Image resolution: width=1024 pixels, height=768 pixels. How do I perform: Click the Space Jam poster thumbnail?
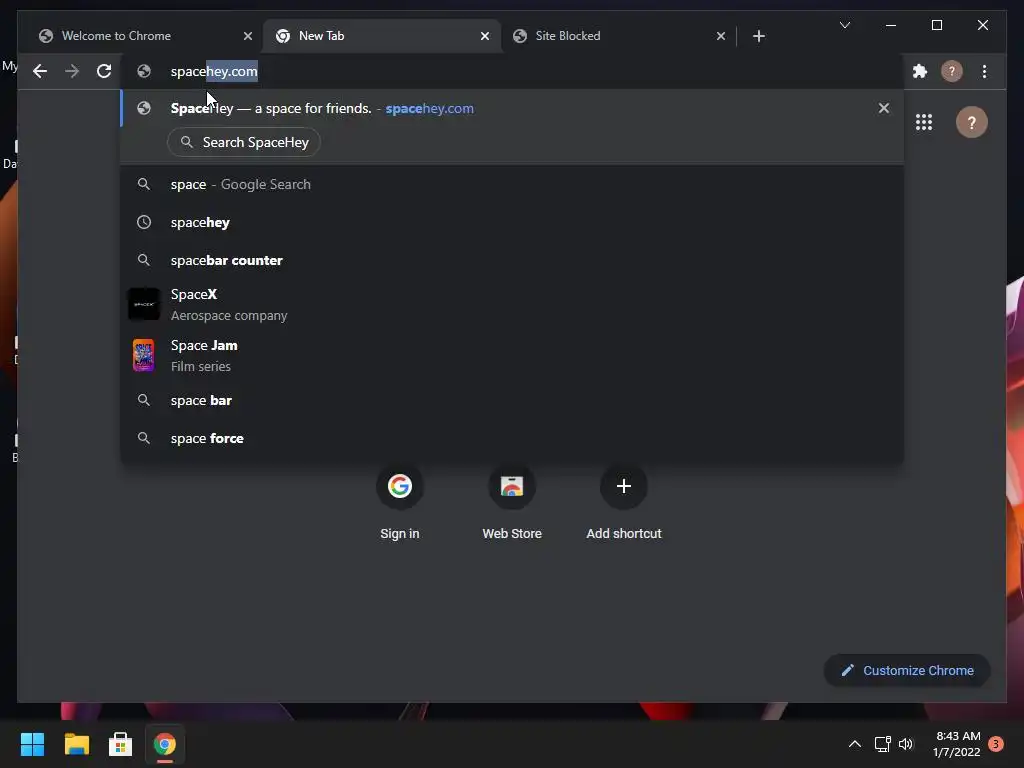(144, 355)
